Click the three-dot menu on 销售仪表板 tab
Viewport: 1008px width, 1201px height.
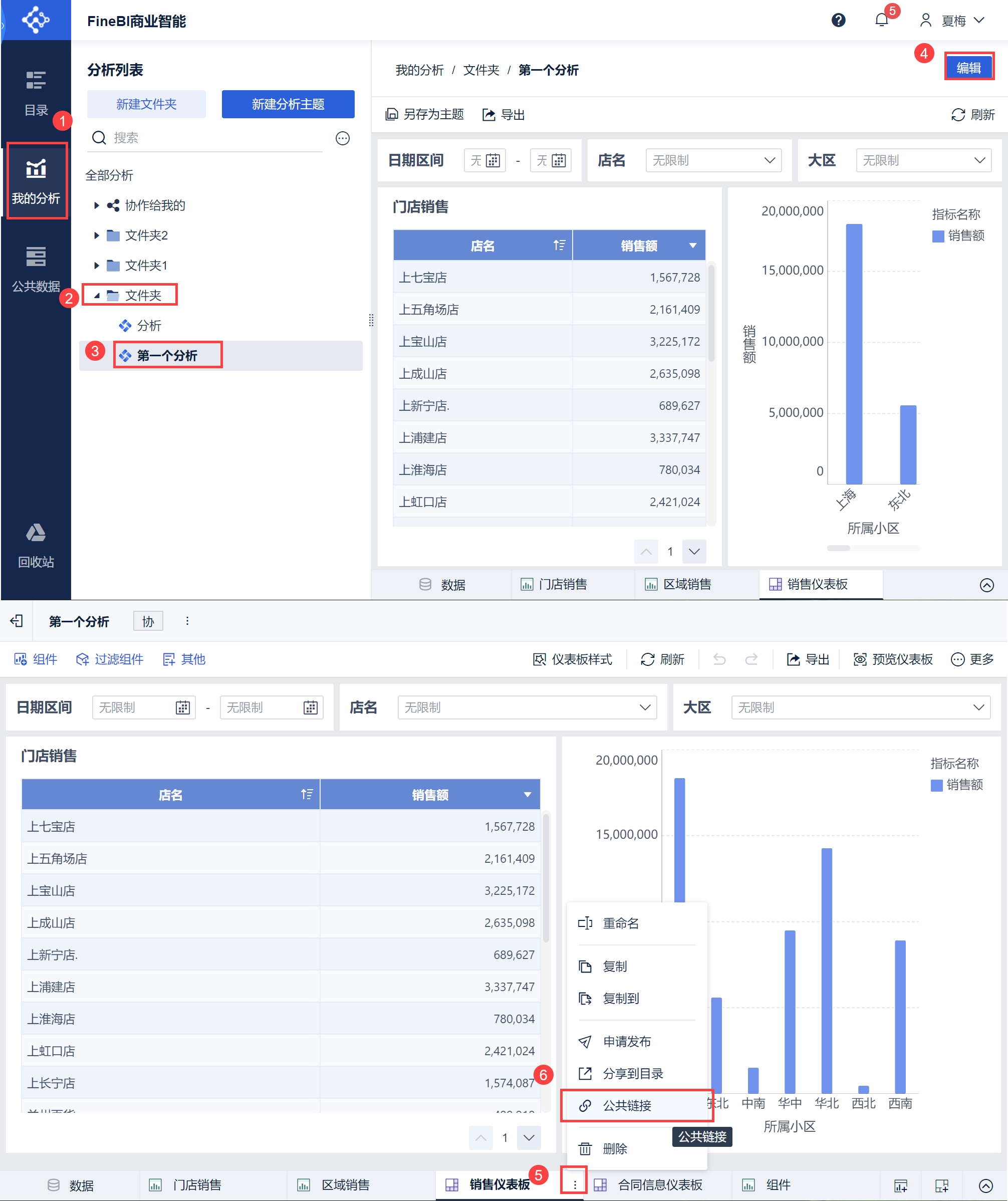point(575,1184)
